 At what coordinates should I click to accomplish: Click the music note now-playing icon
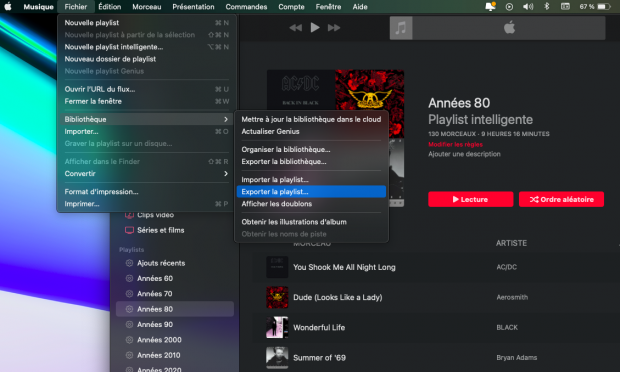[401, 28]
